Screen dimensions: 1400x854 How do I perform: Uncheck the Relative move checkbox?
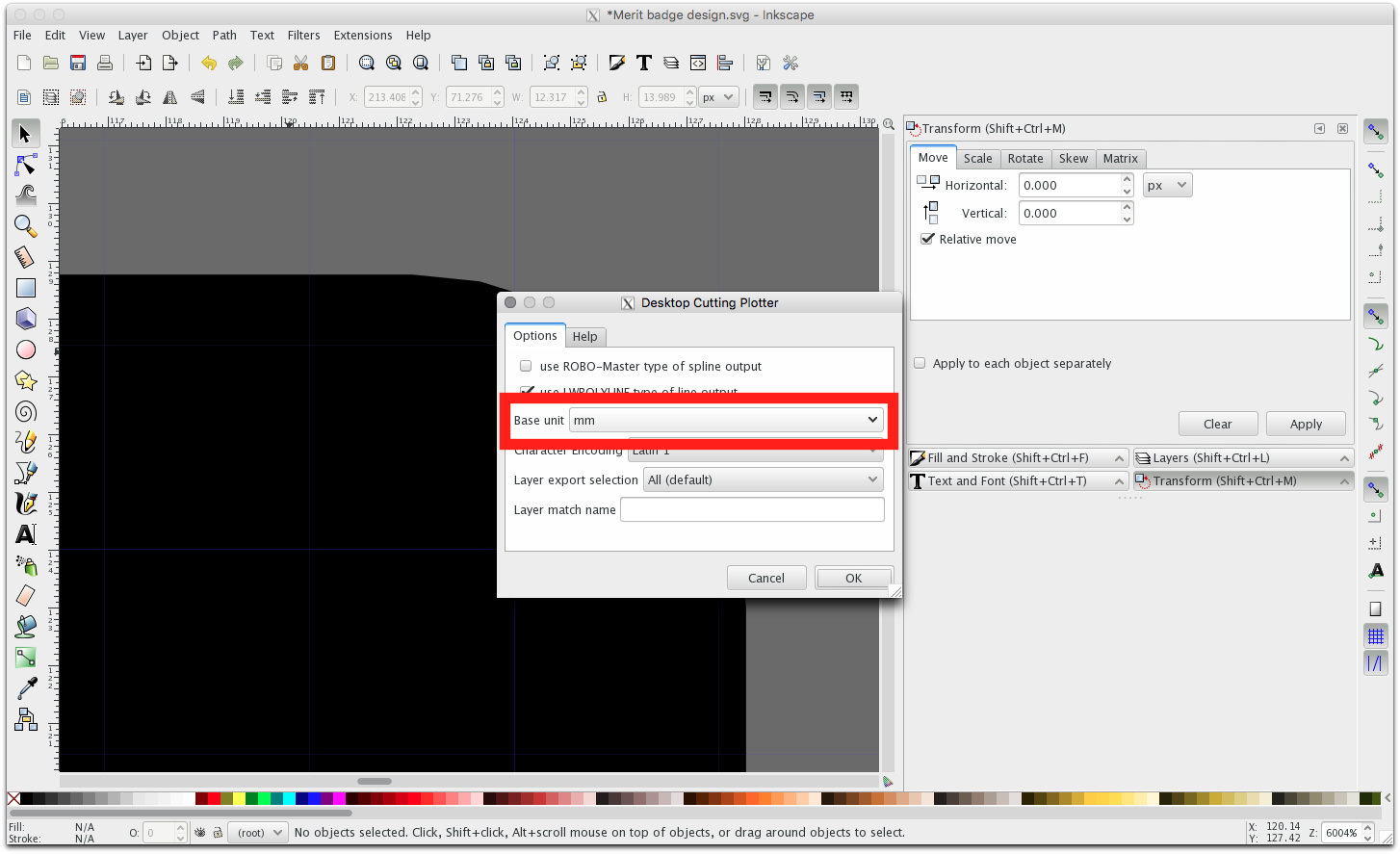928,239
